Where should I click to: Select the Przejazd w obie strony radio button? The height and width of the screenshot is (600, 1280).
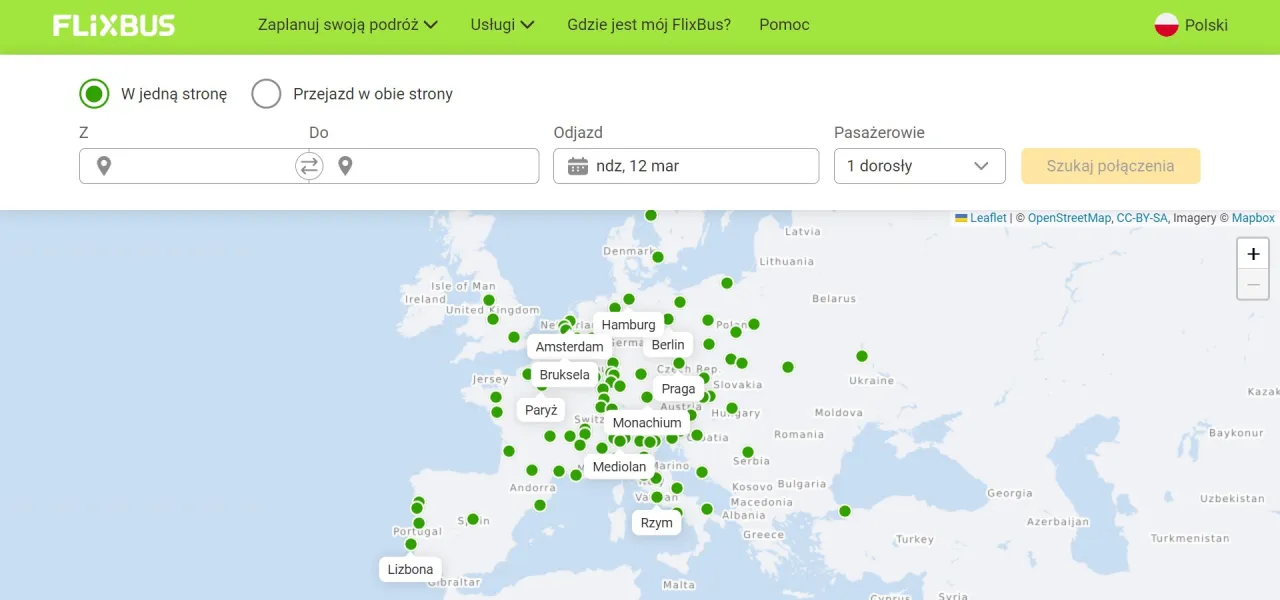coord(267,93)
